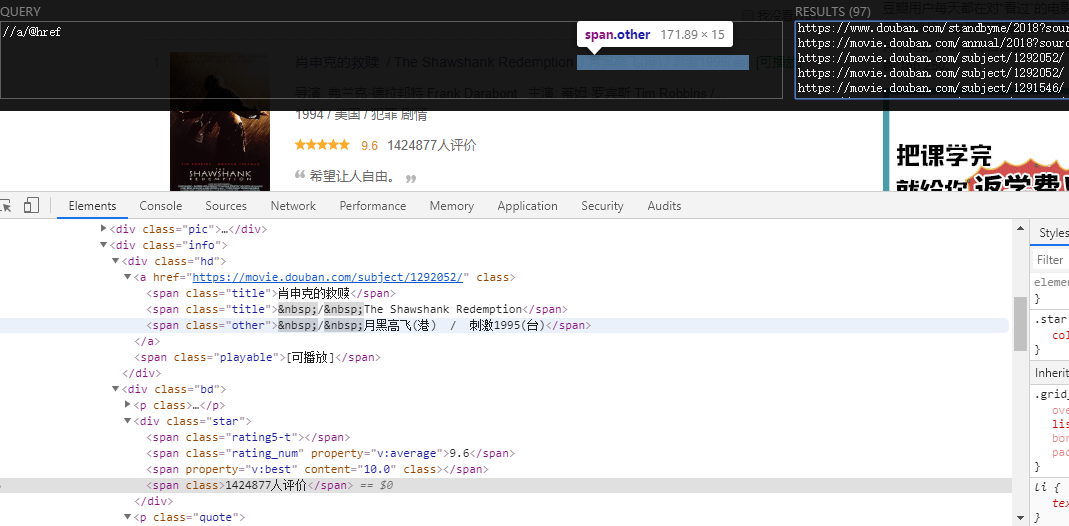Select the span title 肖申克的救赎 row
Screen dimensions: 1069x526
pyautogui.click(x=271, y=293)
